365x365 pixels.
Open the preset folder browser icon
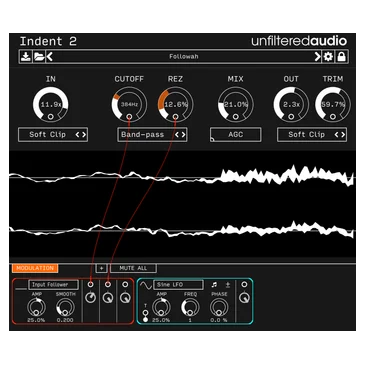(x=39, y=57)
